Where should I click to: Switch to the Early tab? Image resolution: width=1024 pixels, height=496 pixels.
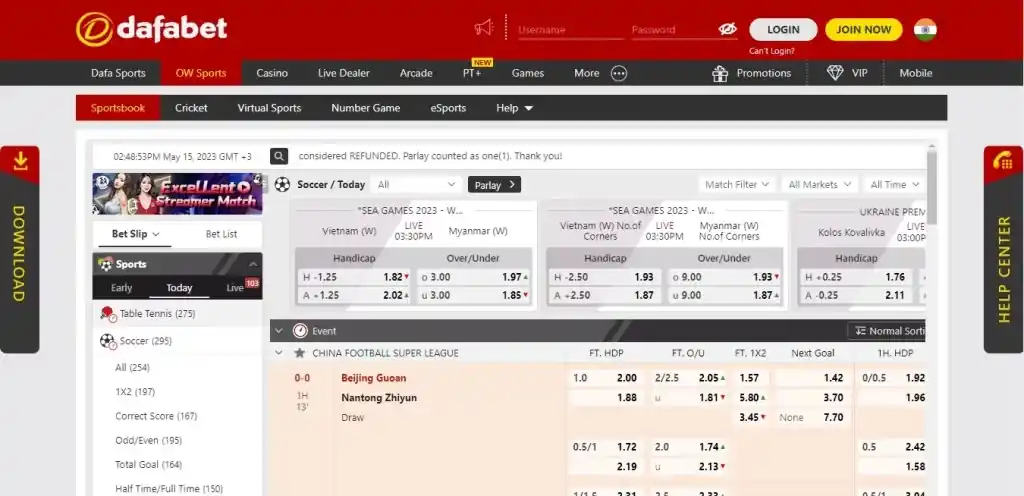121,288
